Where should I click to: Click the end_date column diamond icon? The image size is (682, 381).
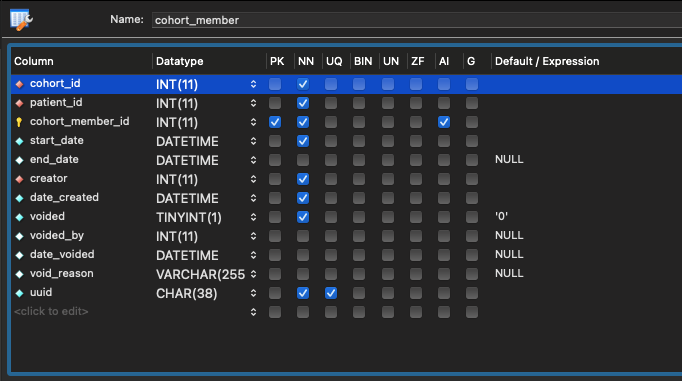pyautogui.click(x=20, y=160)
